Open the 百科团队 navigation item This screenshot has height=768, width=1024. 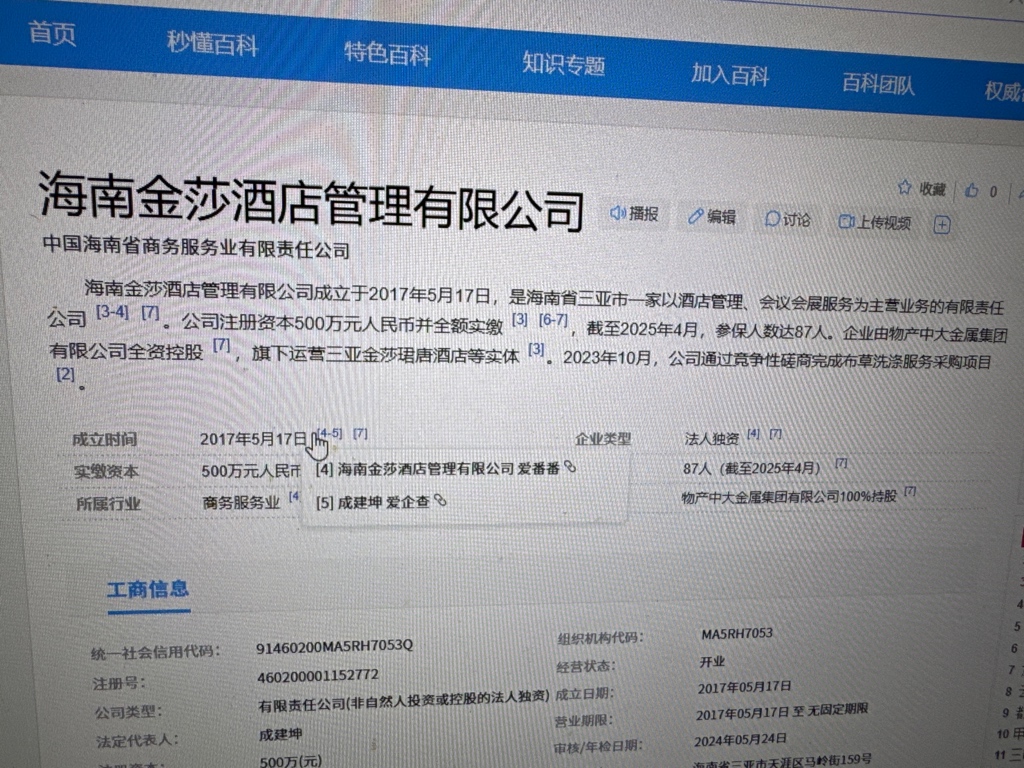tap(878, 84)
